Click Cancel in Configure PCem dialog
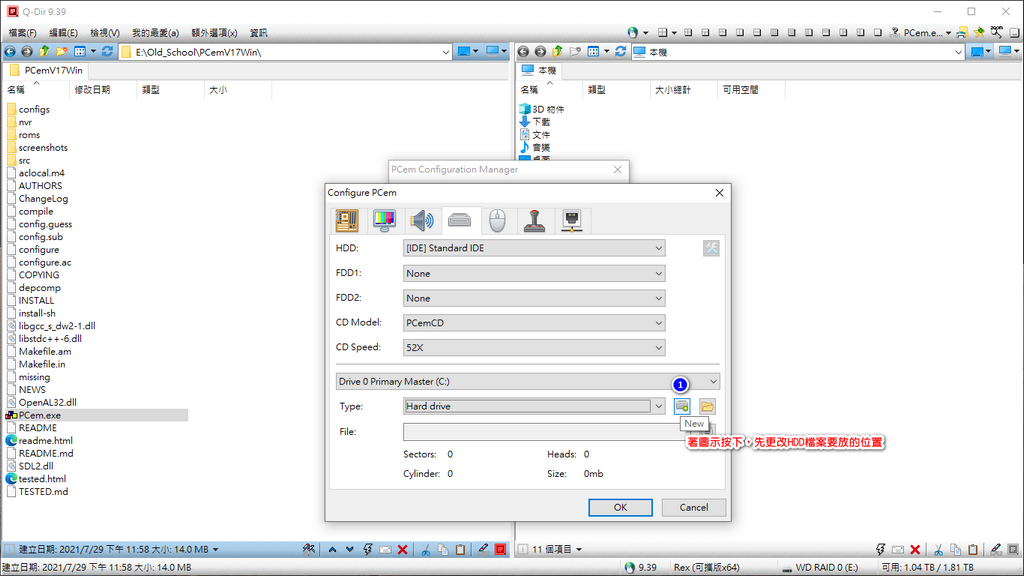This screenshot has width=1024, height=576. (x=694, y=507)
